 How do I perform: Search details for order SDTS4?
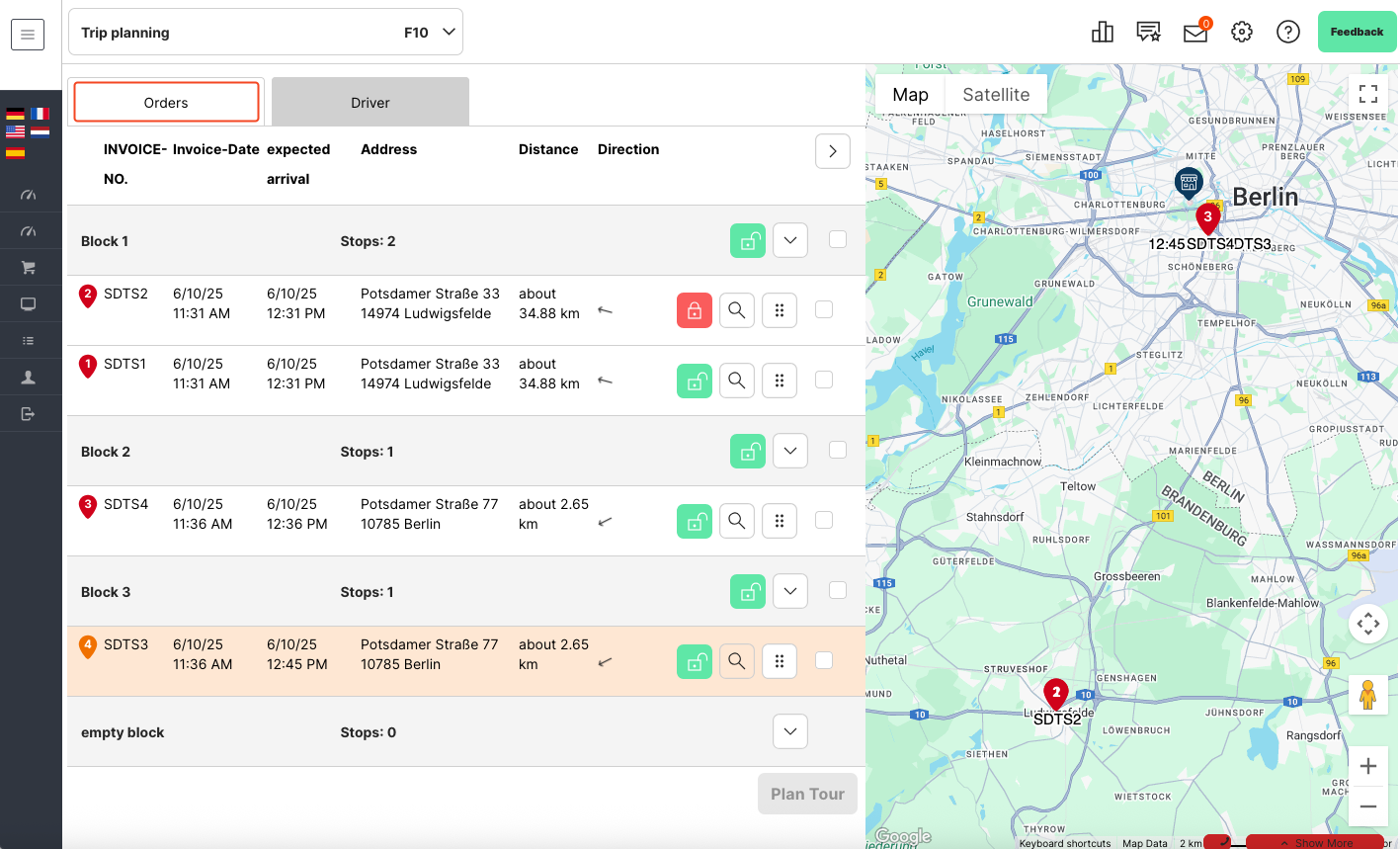737,521
